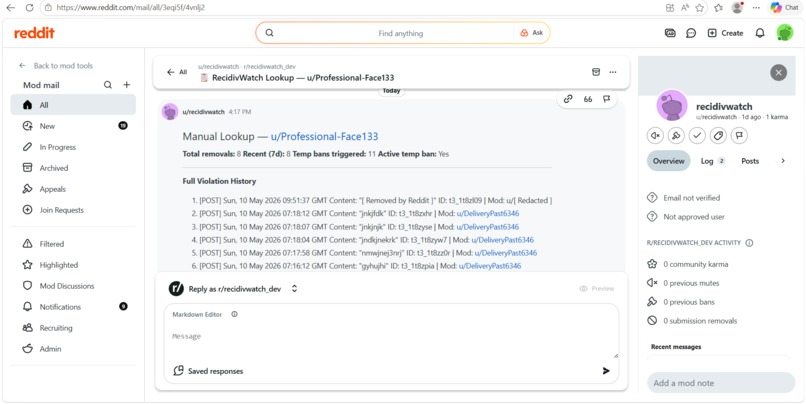Toggle the message Preview
Image resolution: width=806 pixels, height=404 pixels.
(597, 289)
